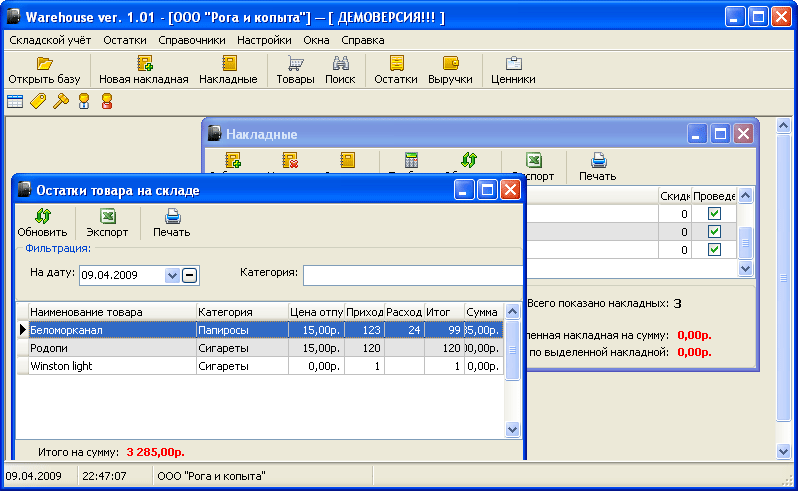The width and height of the screenshot is (798, 491).
Task: Click Накладные table scroll down arrow
Action: [x=746, y=268]
